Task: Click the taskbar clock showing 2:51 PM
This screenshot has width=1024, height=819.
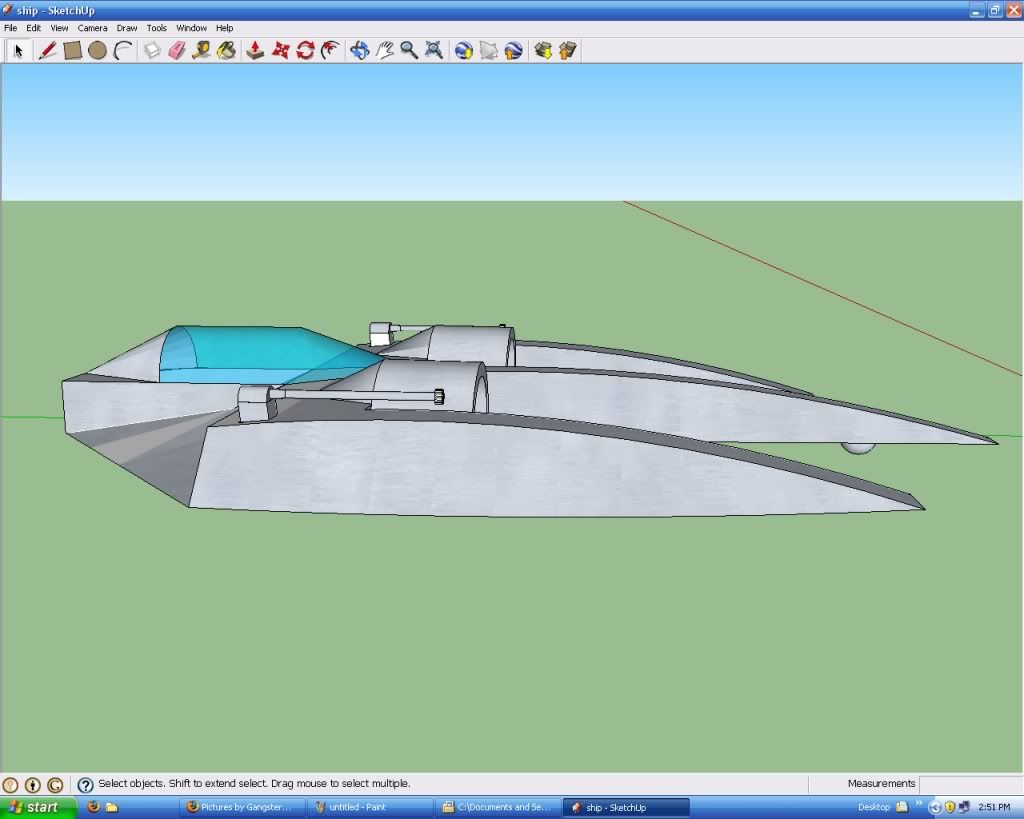Action: point(994,807)
